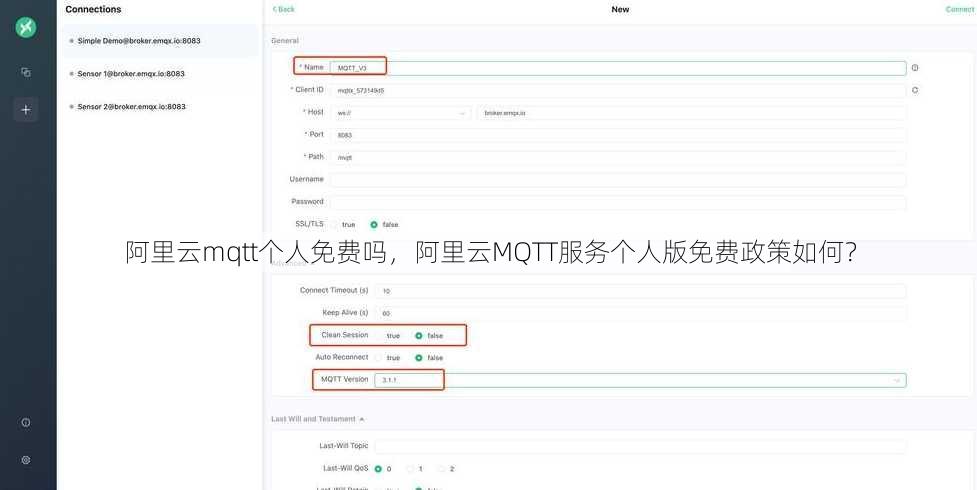This screenshot has height=490, width=977.
Task: Select the Sensor 1@broker.emqx.io:8083 connection
Action: coord(160,74)
